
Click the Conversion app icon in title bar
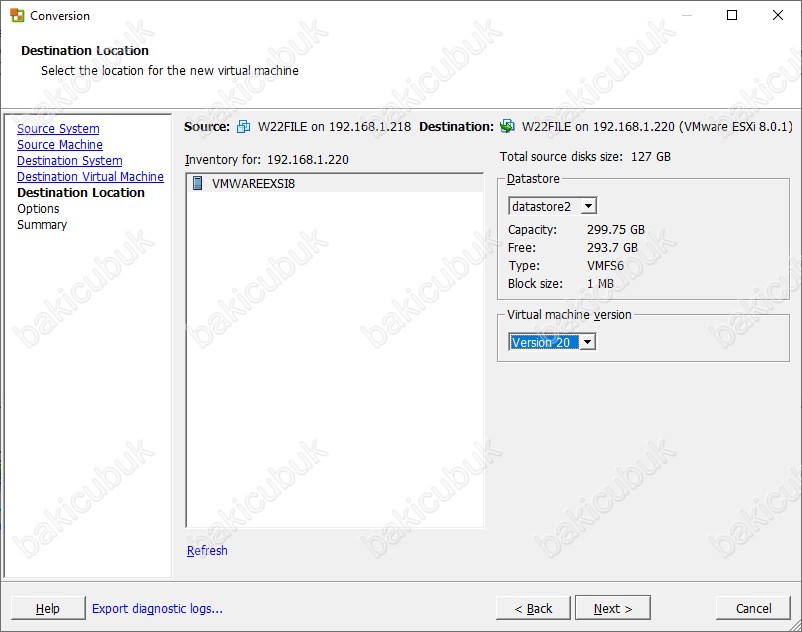point(17,15)
